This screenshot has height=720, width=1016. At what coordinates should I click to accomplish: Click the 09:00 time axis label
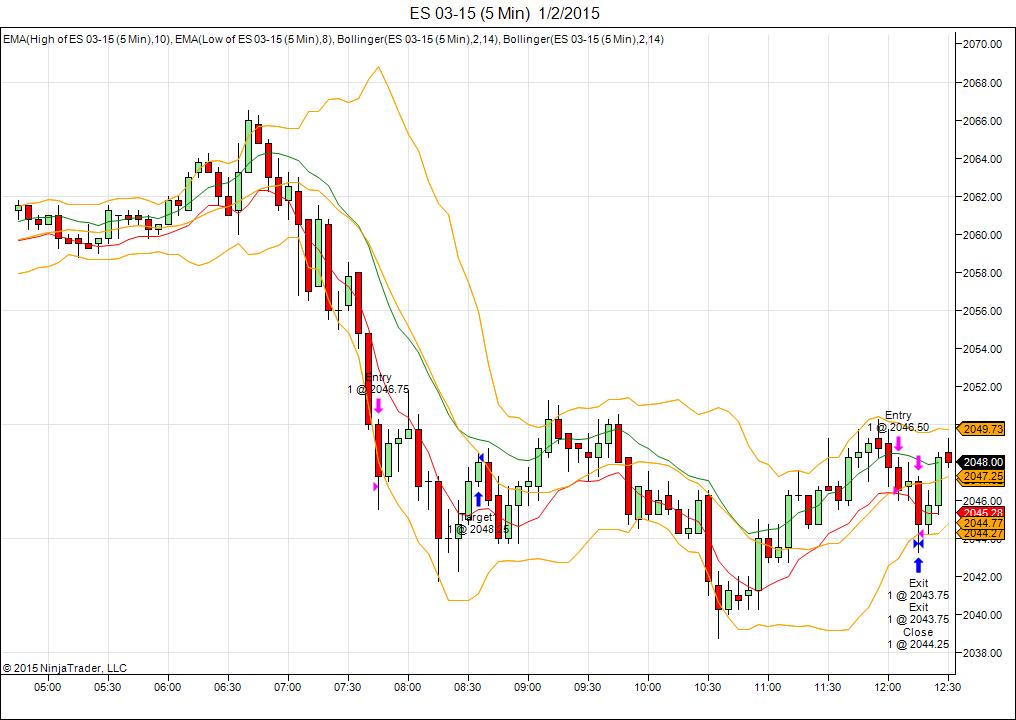[527, 687]
